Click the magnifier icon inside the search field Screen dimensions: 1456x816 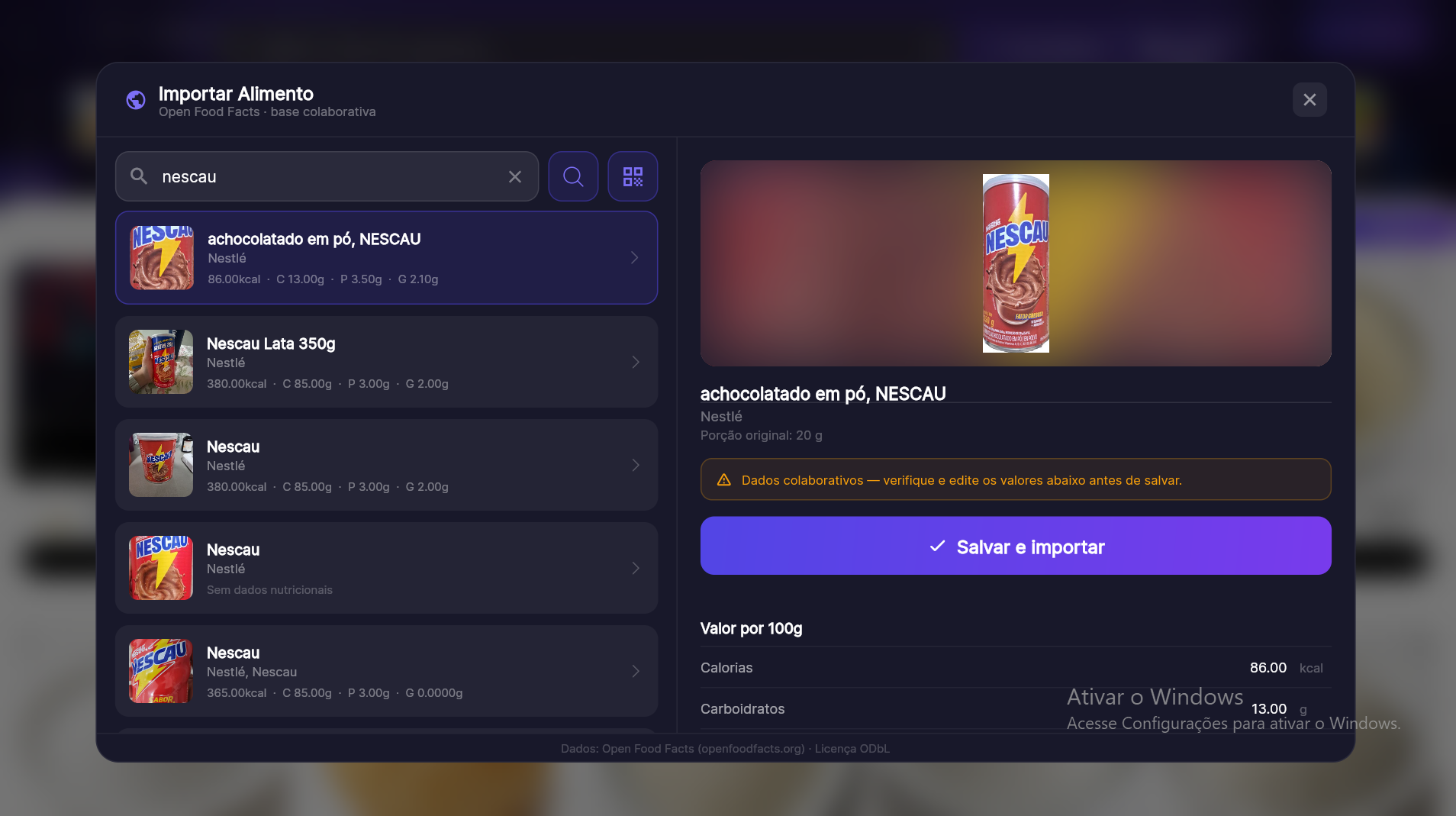(x=139, y=176)
